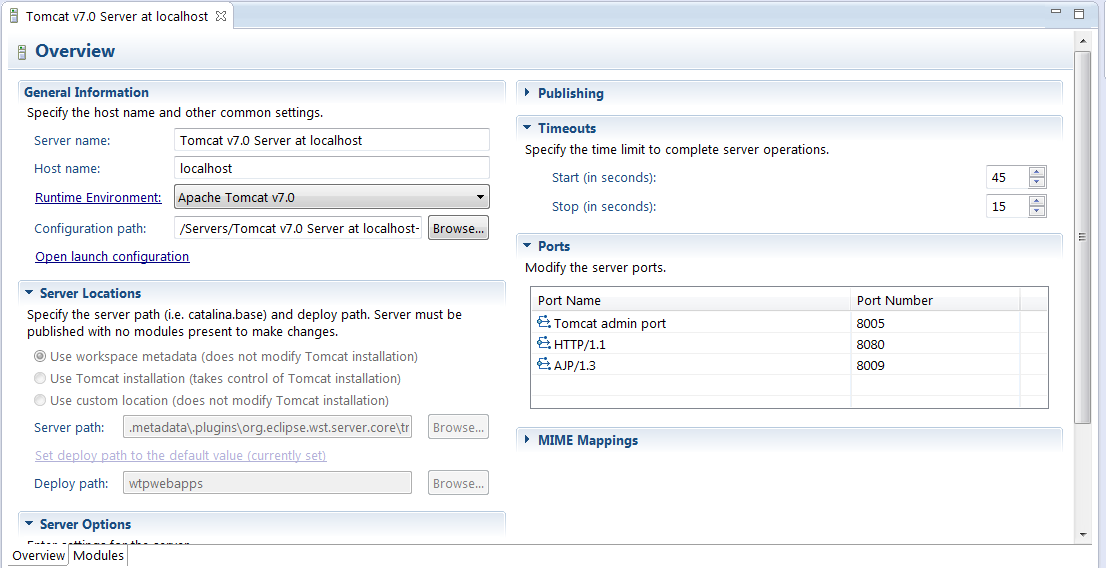Collapse the Ports section

tap(528, 246)
